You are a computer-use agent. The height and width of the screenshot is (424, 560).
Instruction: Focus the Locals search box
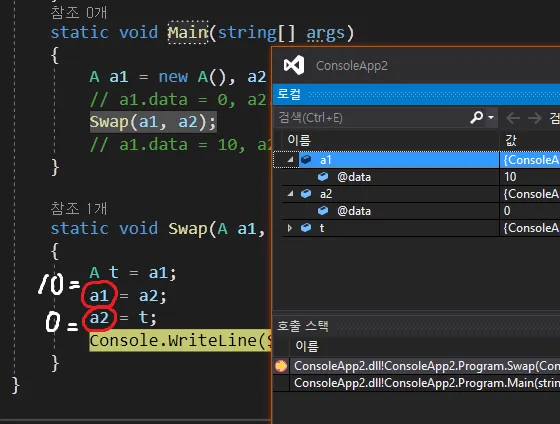point(373,118)
